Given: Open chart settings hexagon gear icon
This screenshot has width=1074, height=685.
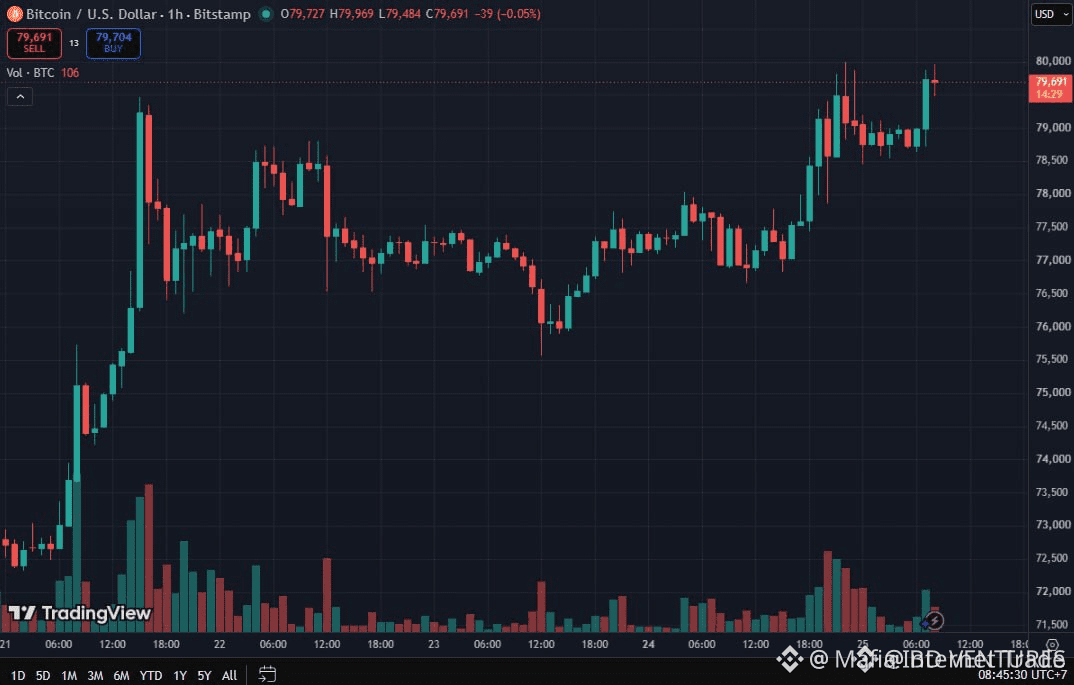Looking at the screenshot, I should [1053, 645].
